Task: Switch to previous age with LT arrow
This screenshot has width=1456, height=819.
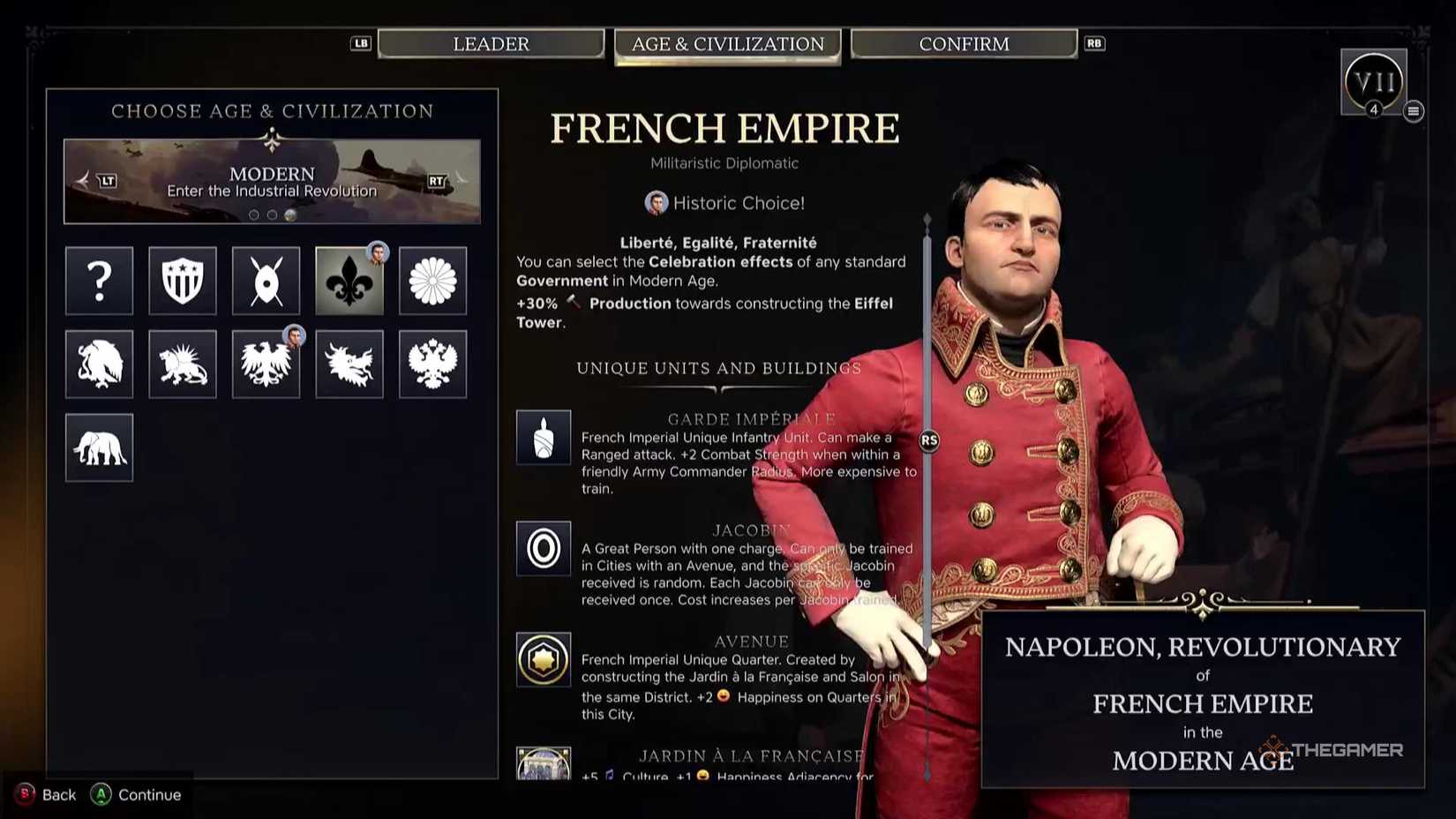Action: coord(96,181)
